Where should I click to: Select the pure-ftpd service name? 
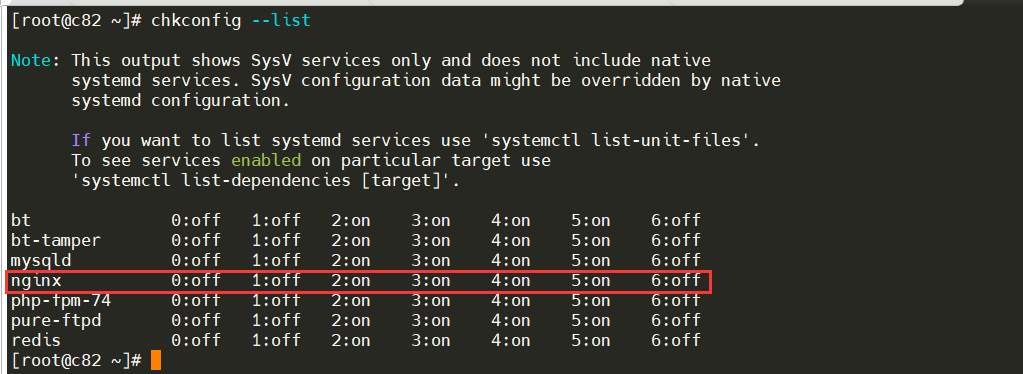coord(55,320)
